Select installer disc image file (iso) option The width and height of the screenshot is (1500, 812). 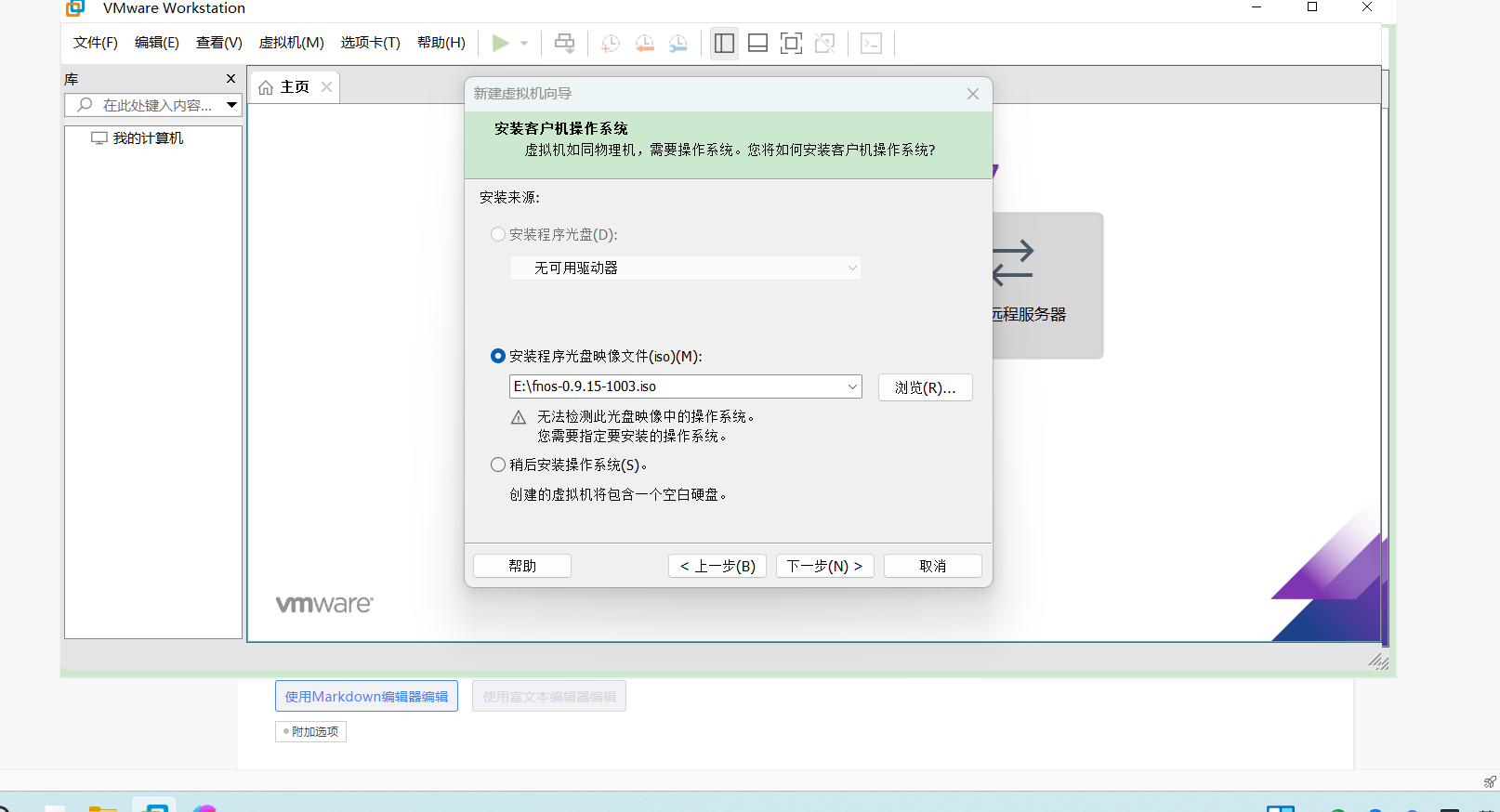(x=498, y=356)
